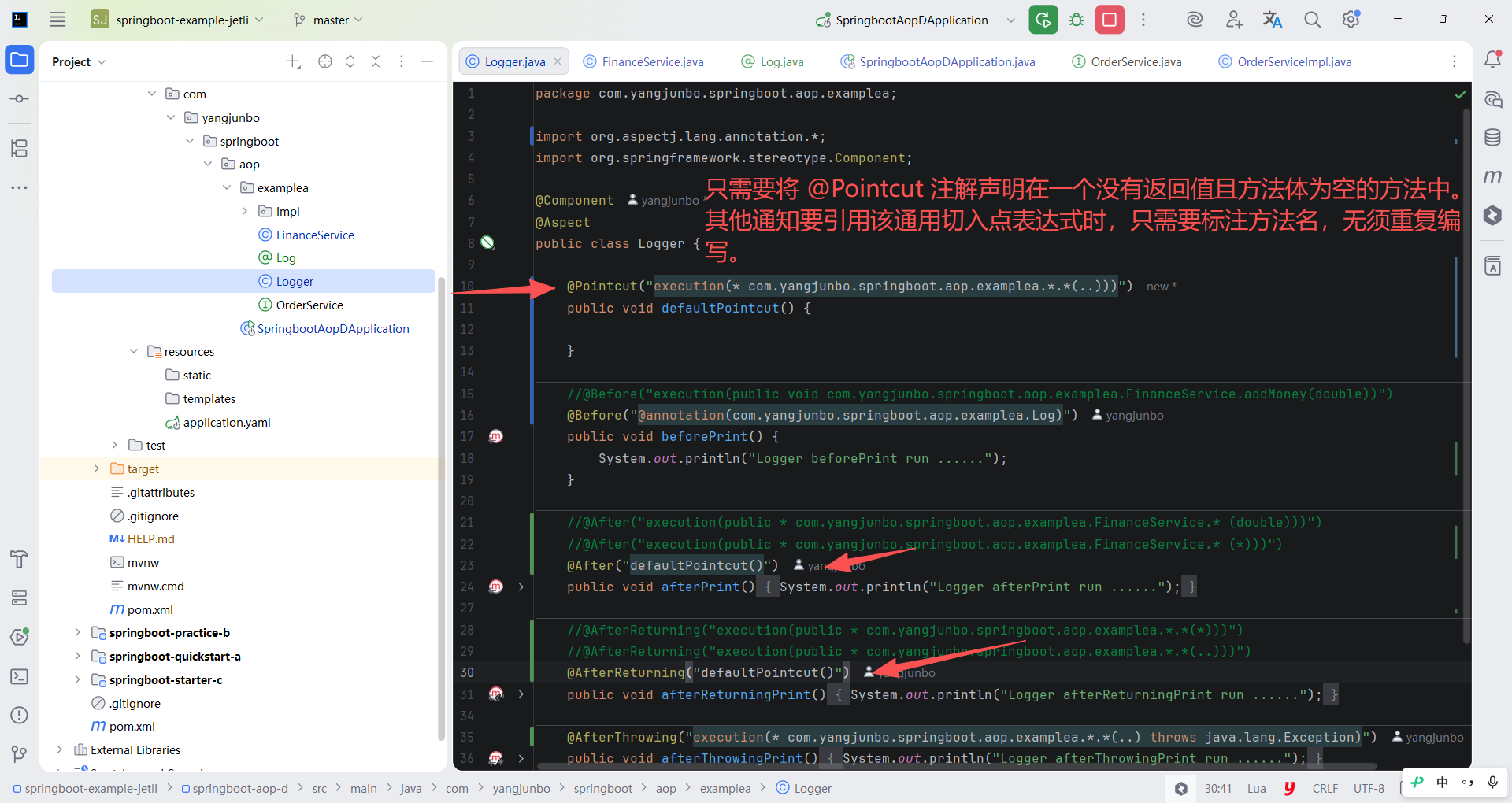This screenshot has width=1512, height=803.
Task: Open AI assistant spiral icon
Action: [1195, 20]
